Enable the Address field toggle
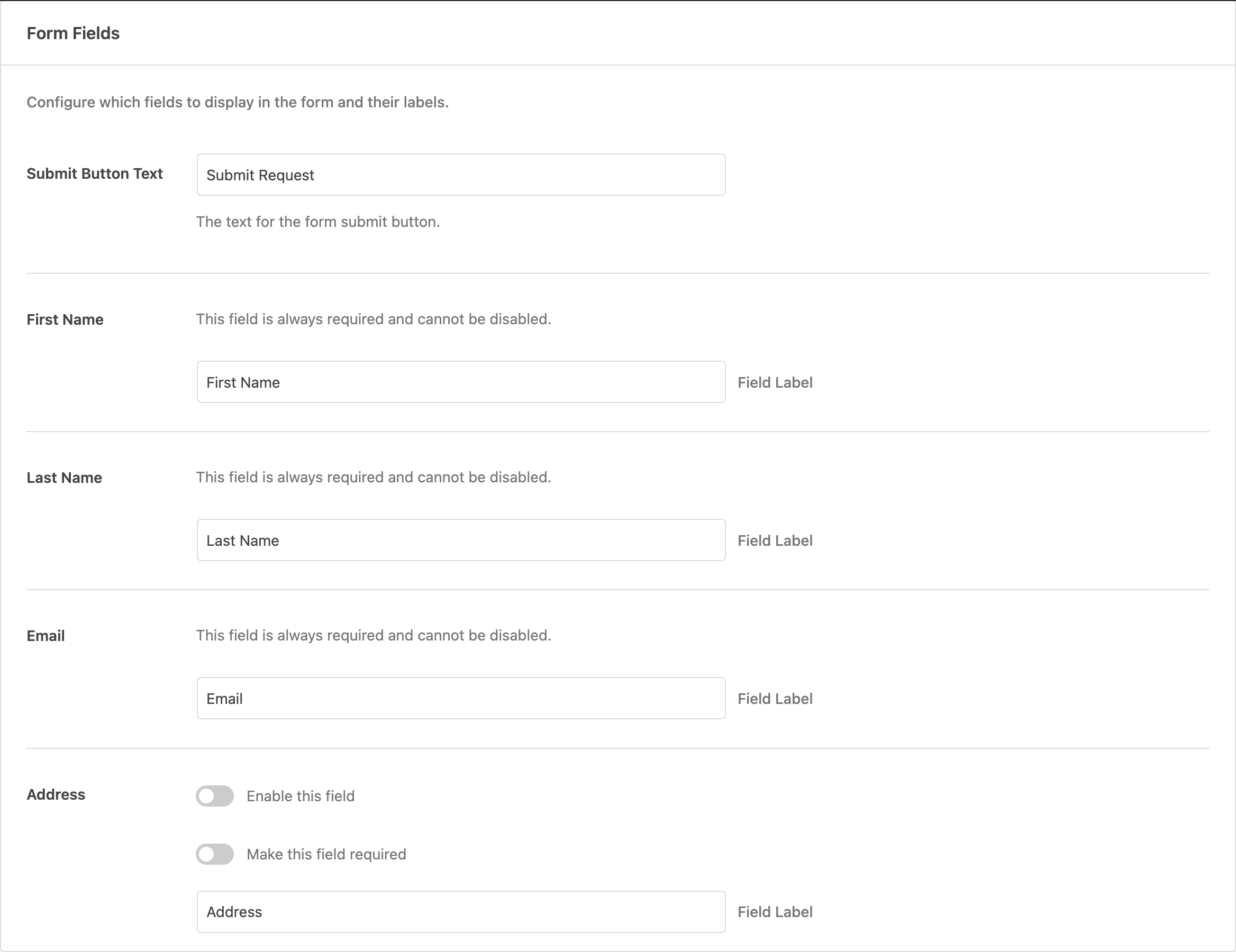Image resolution: width=1236 pixels, height=952 pixels. 214,796
